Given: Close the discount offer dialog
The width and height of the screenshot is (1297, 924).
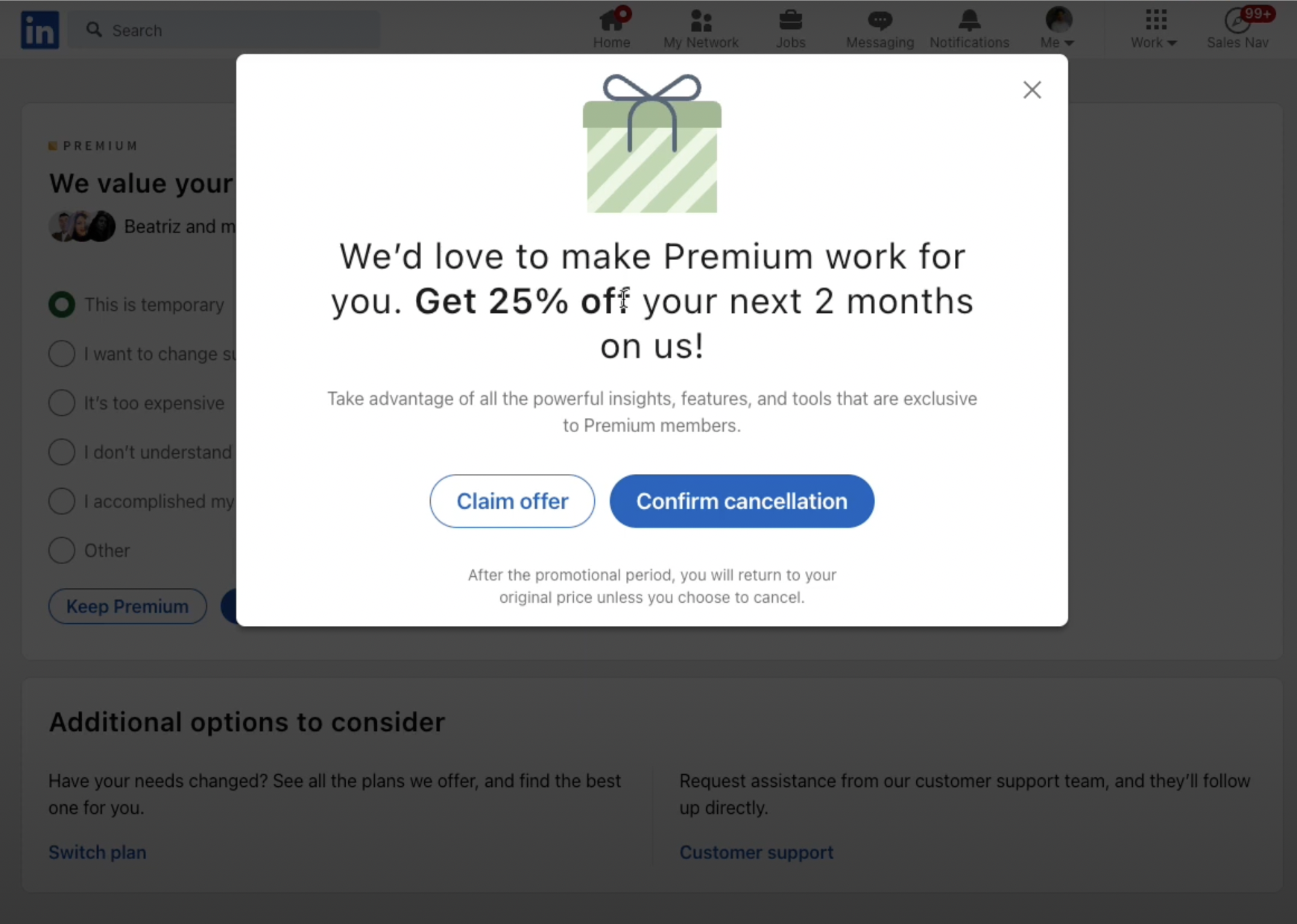Looking at the screenshot, I should pyautogui.click(x=1032, y=90).
